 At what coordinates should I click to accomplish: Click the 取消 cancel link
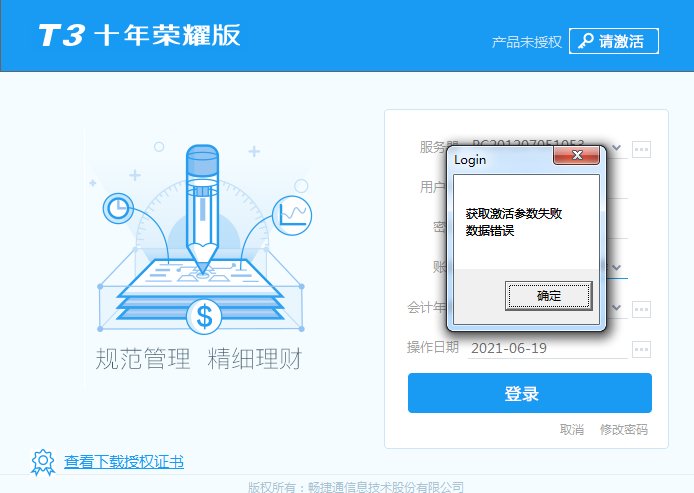pos(571,429)
